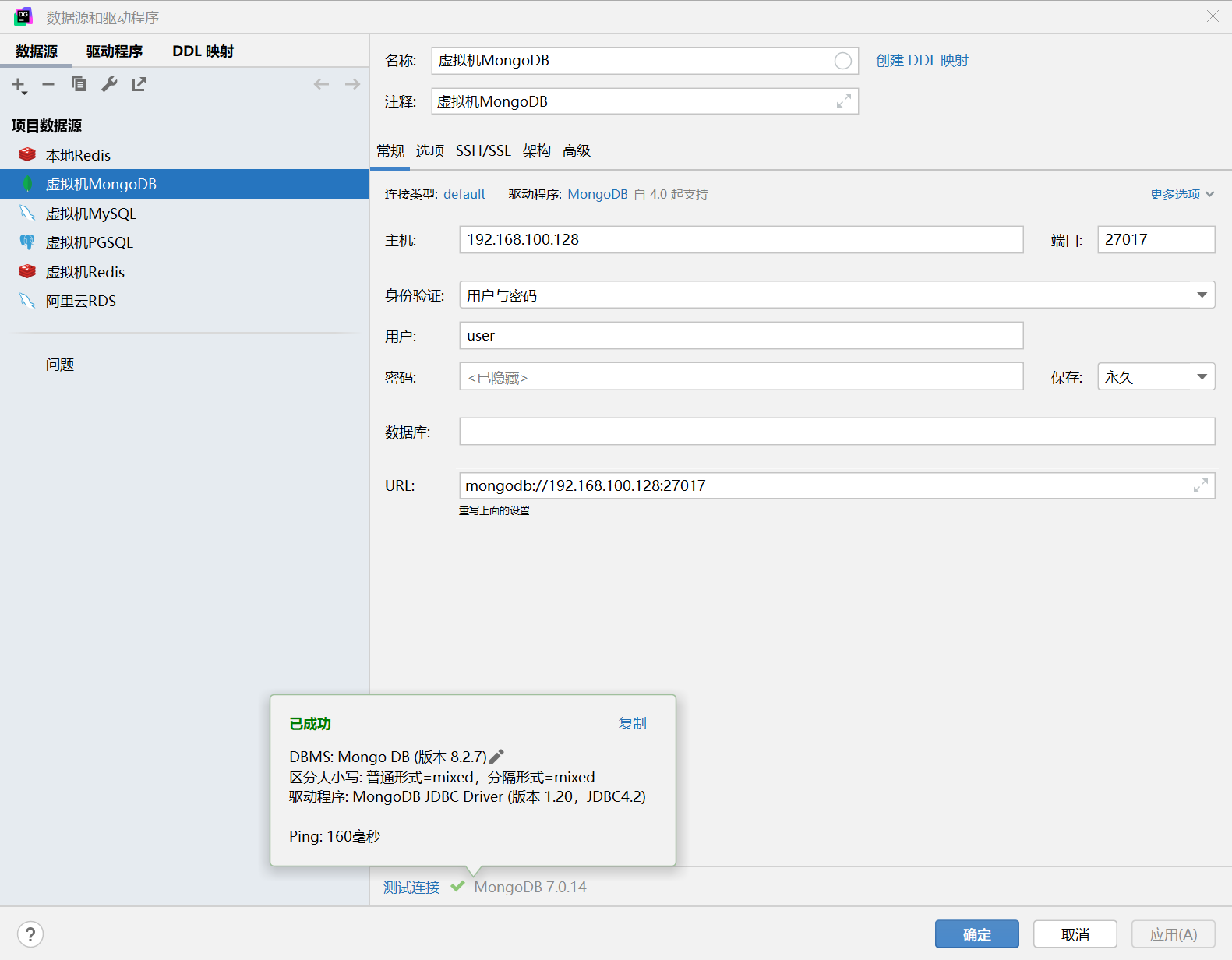
Task: Select the SSH/SSL settings tab
Action: (x=483, y=150)
